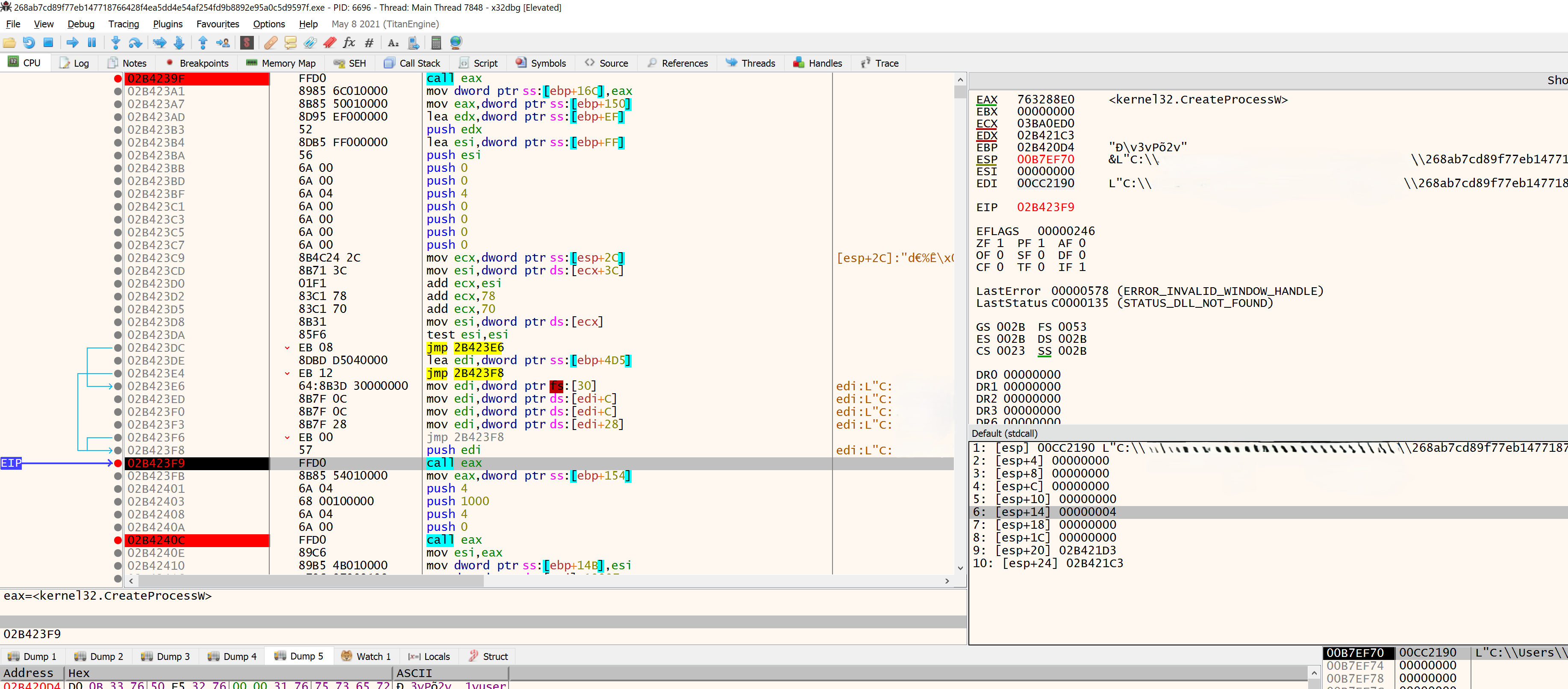Click the Step Into toolbar icon
Image resolution: width=1568 pixels, height=689 pixels.
116,43
